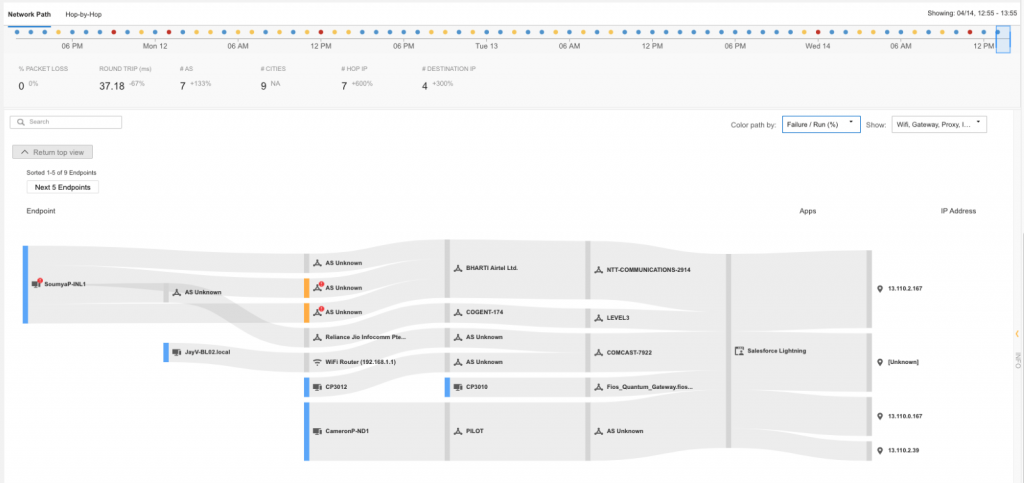Click the IP address text 13.110.0.167

[x=904, y=416]
